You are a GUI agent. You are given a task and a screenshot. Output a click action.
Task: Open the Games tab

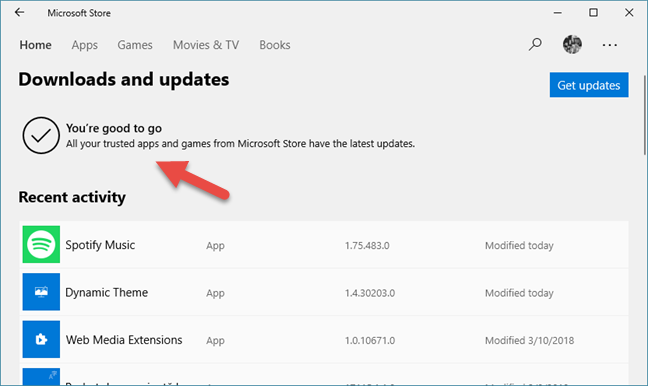(135, 45)
